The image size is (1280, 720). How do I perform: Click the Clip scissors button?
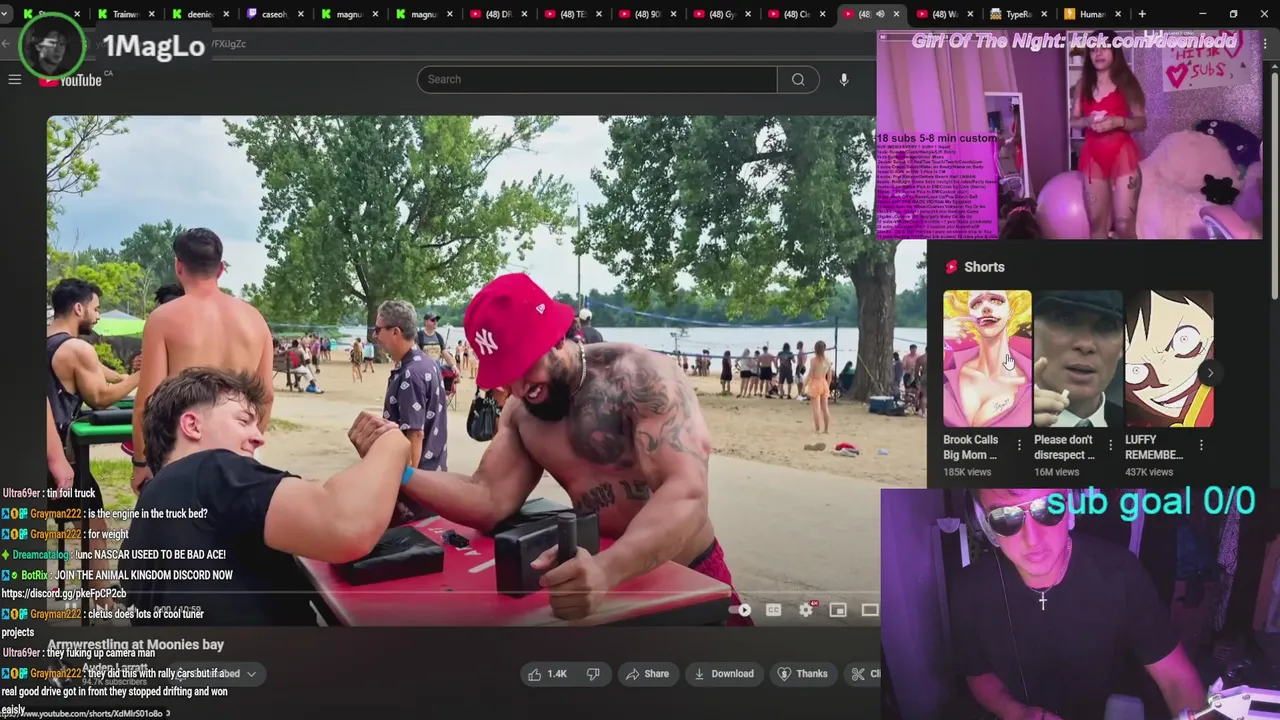pos(864,674)
